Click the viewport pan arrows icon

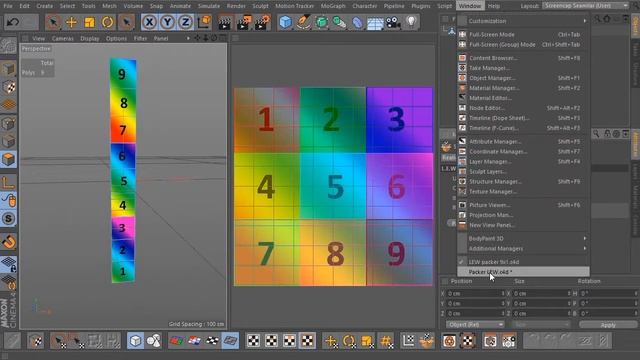(x=197, y=38)
